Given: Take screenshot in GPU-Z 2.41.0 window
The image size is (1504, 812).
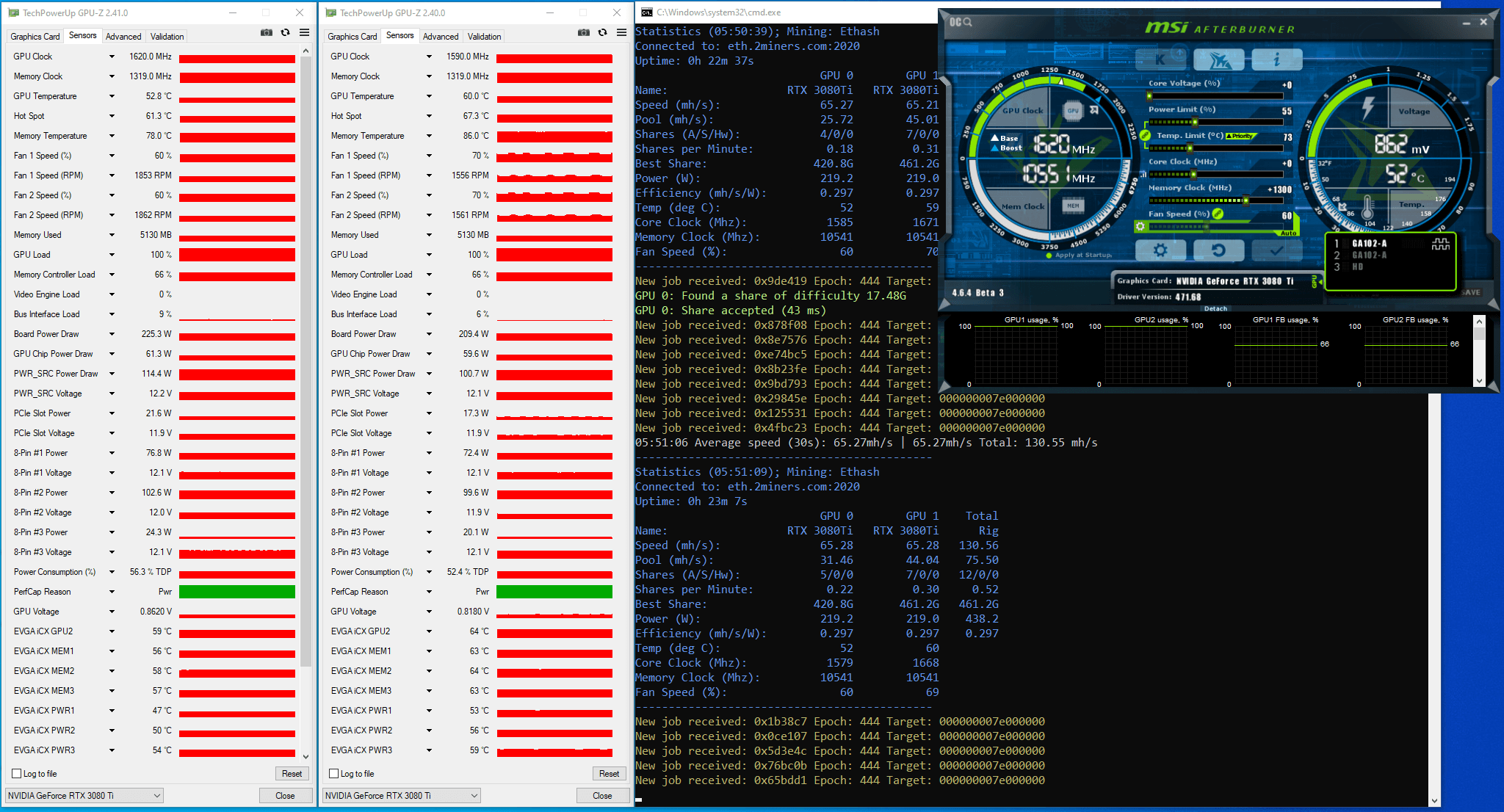Looking at the screenshot, I should coord(266,33).
